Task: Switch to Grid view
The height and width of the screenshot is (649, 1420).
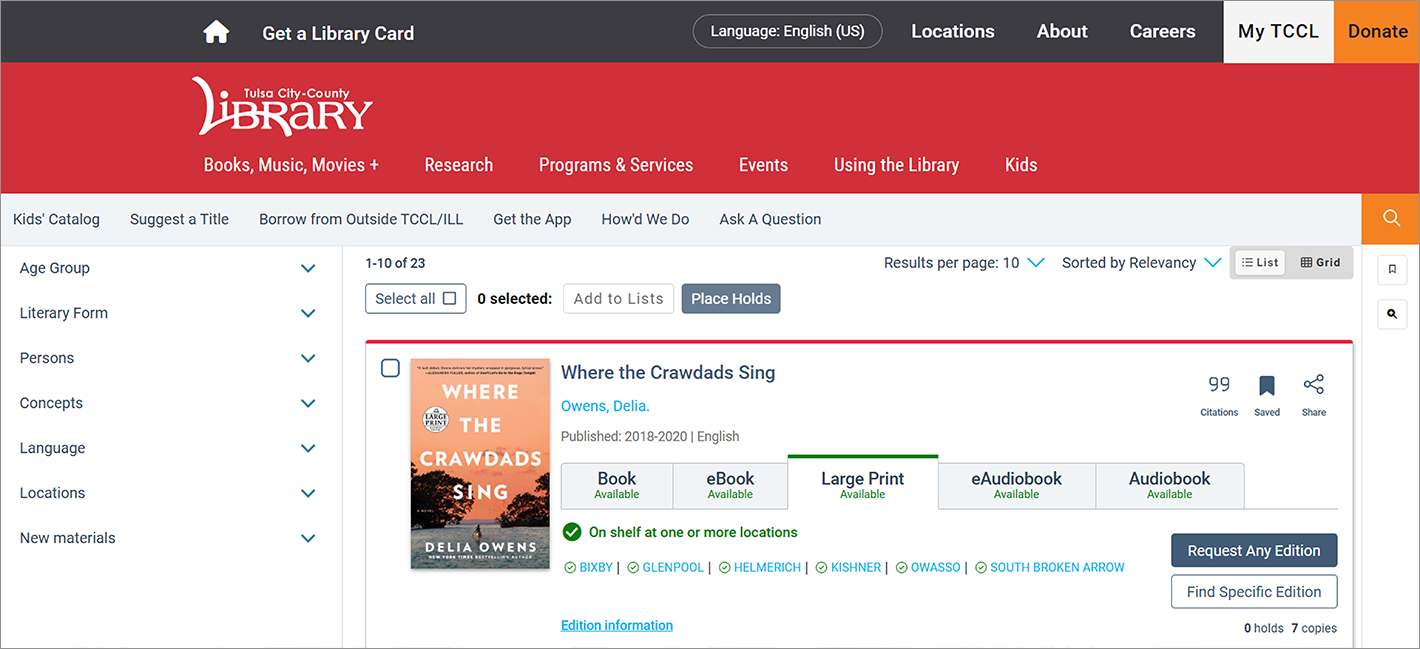Action: click(1320, 262)
